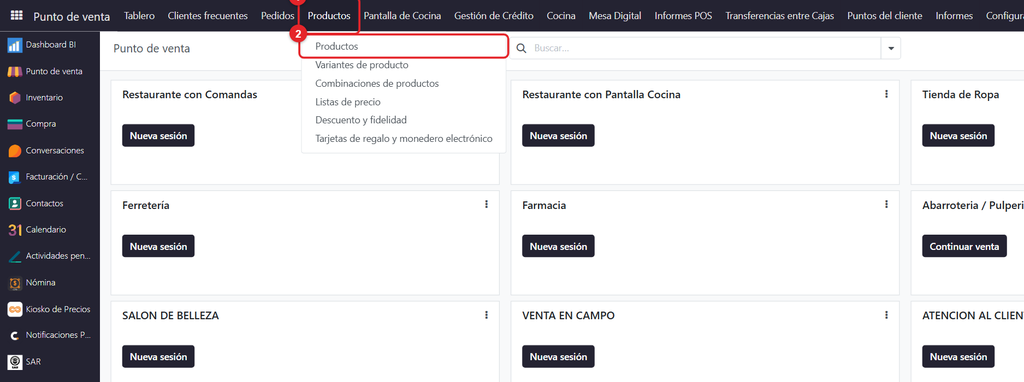Start Nueva sesión for SALON DE BELLEZA
The width and height of the screenshot is (1024, 382).
(x=158, y=357)
